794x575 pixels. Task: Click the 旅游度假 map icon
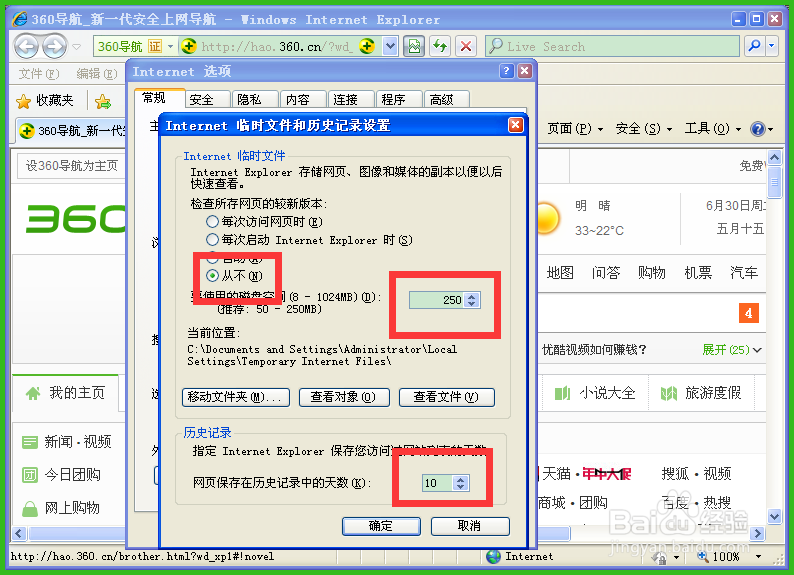point(669,393)
